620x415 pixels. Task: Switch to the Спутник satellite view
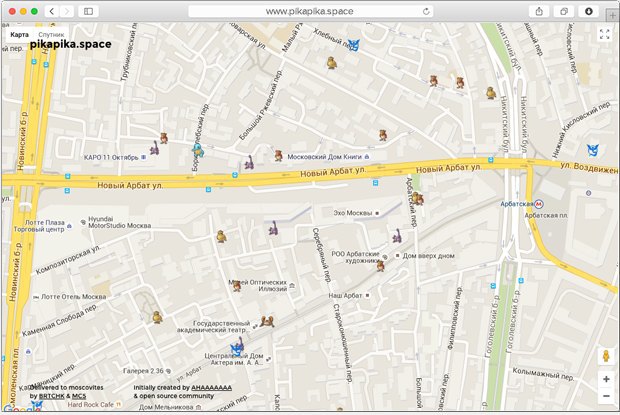click(51, 34)
